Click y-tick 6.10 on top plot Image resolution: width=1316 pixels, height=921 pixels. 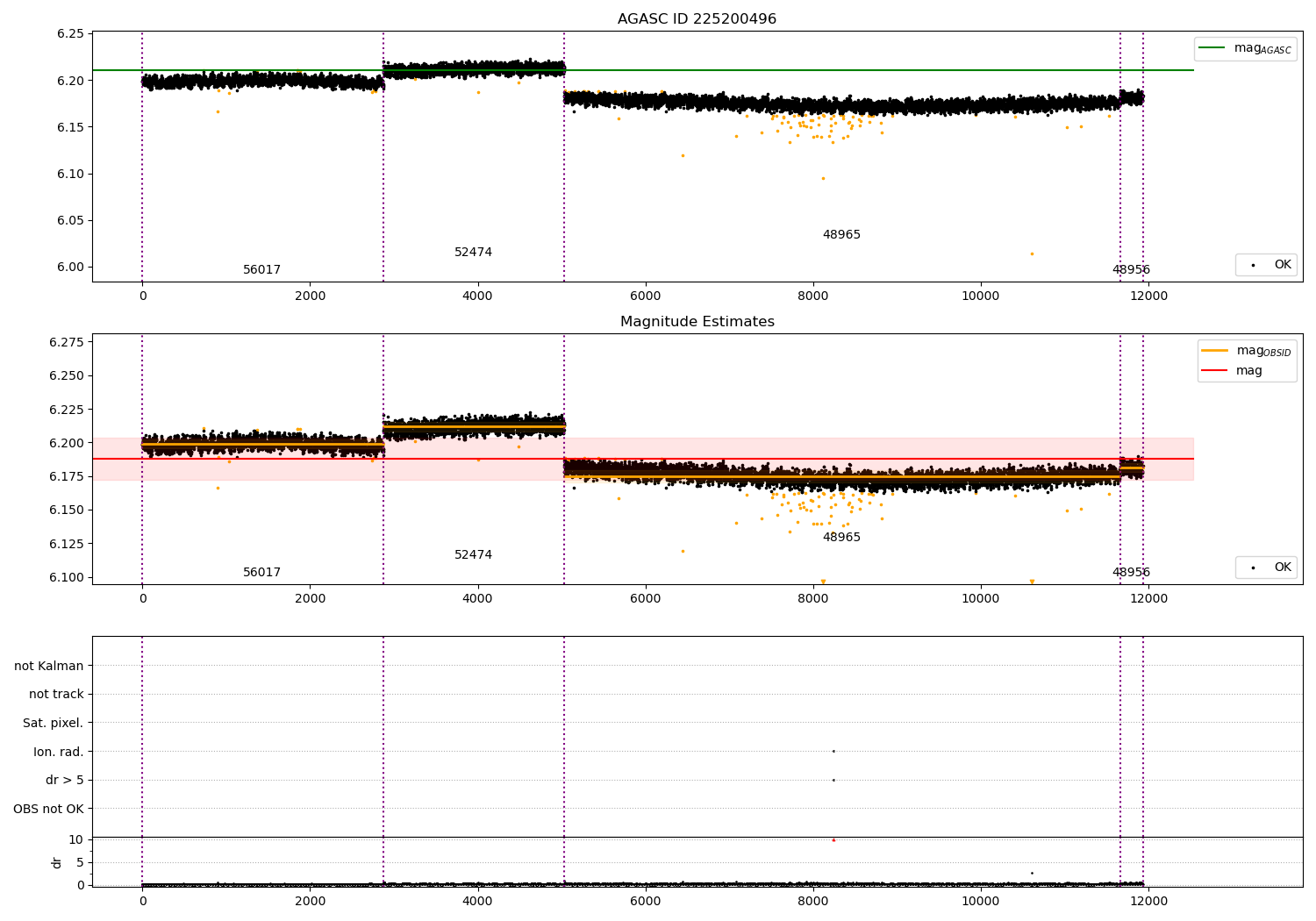tap(70, 174)
